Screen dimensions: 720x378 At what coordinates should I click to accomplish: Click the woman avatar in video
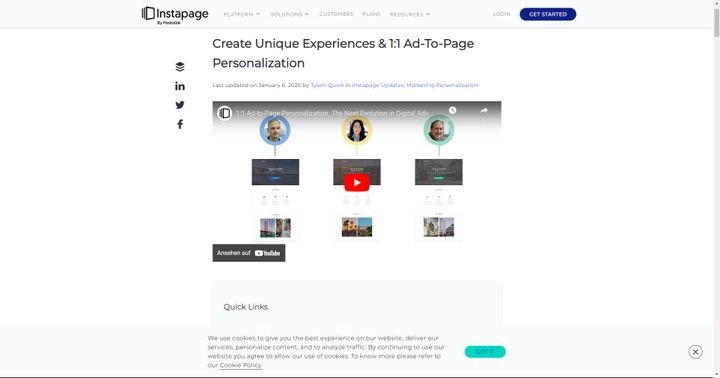(x=357, y=130)
